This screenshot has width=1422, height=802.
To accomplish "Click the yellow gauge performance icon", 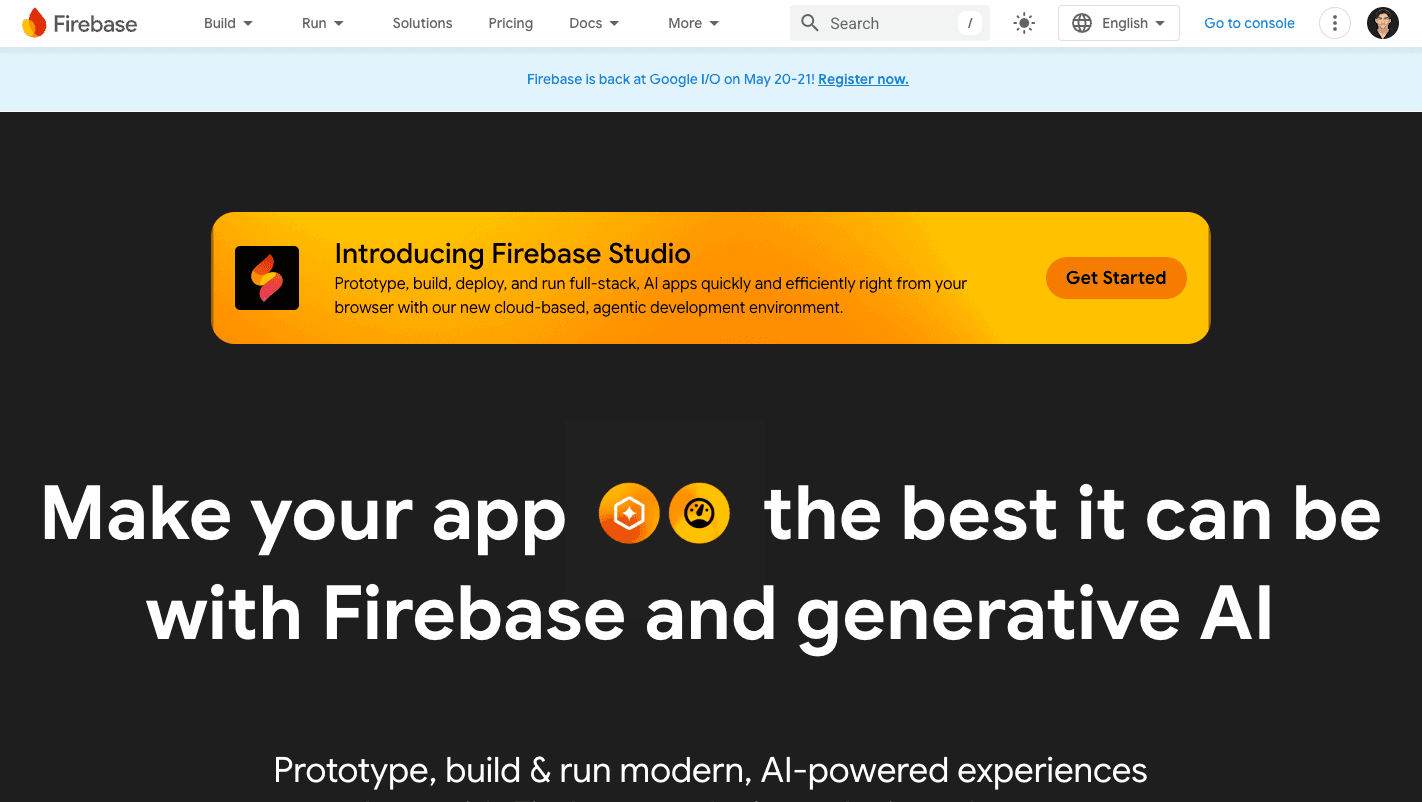I will [699, 513].
